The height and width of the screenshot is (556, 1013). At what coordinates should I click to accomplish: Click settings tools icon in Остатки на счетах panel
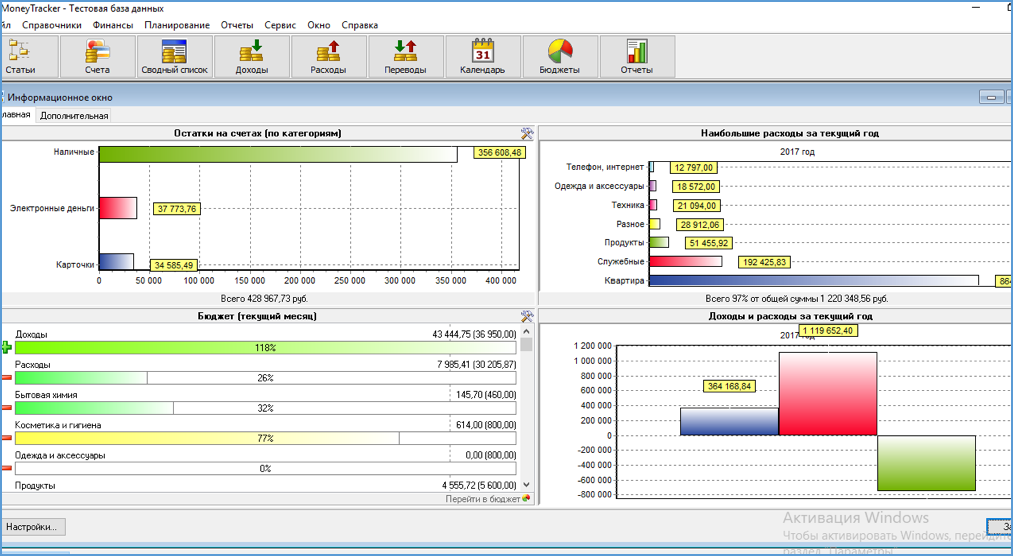(x=527, y=133)
